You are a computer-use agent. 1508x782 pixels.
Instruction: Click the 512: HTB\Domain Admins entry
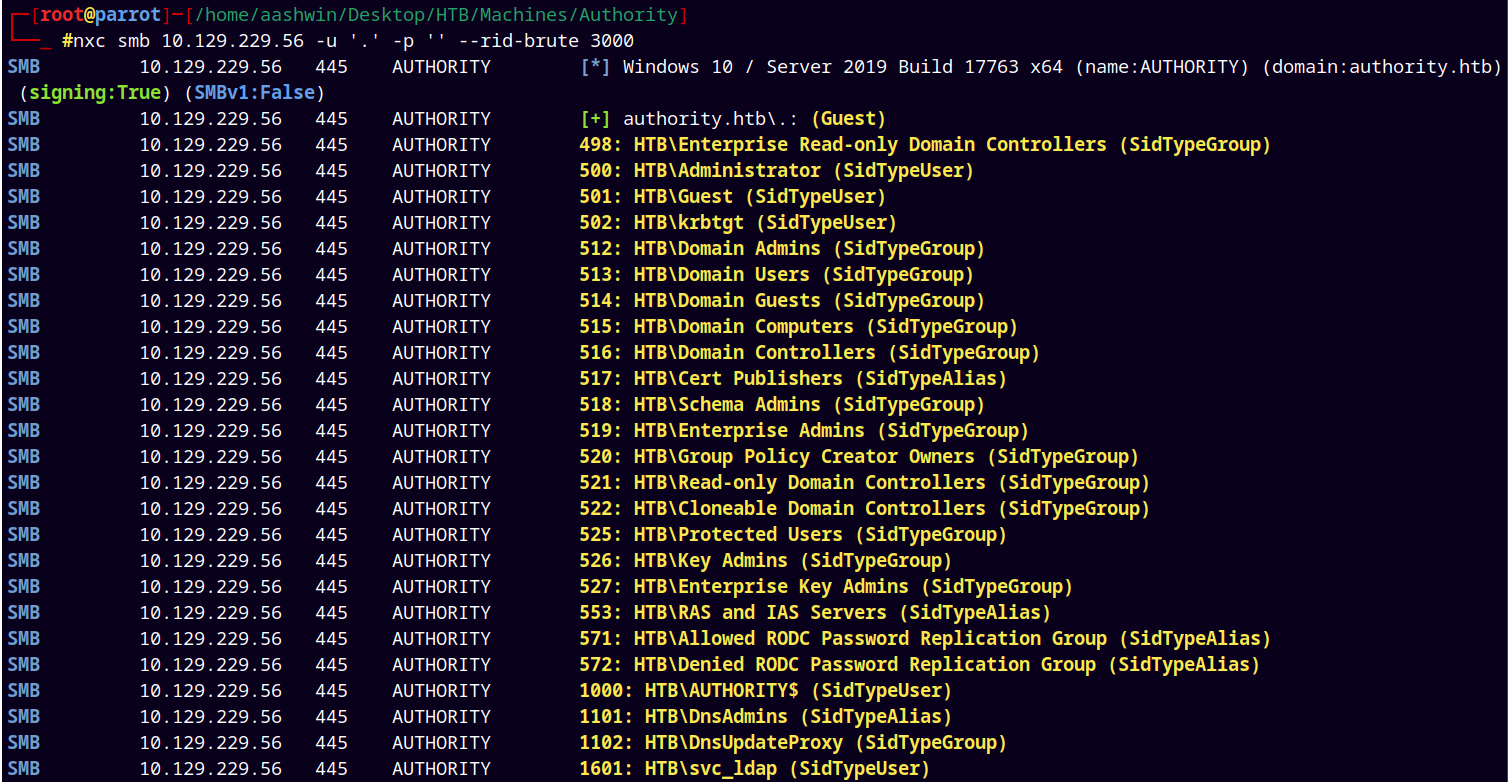pyautogui.click(x=782, y=249)
